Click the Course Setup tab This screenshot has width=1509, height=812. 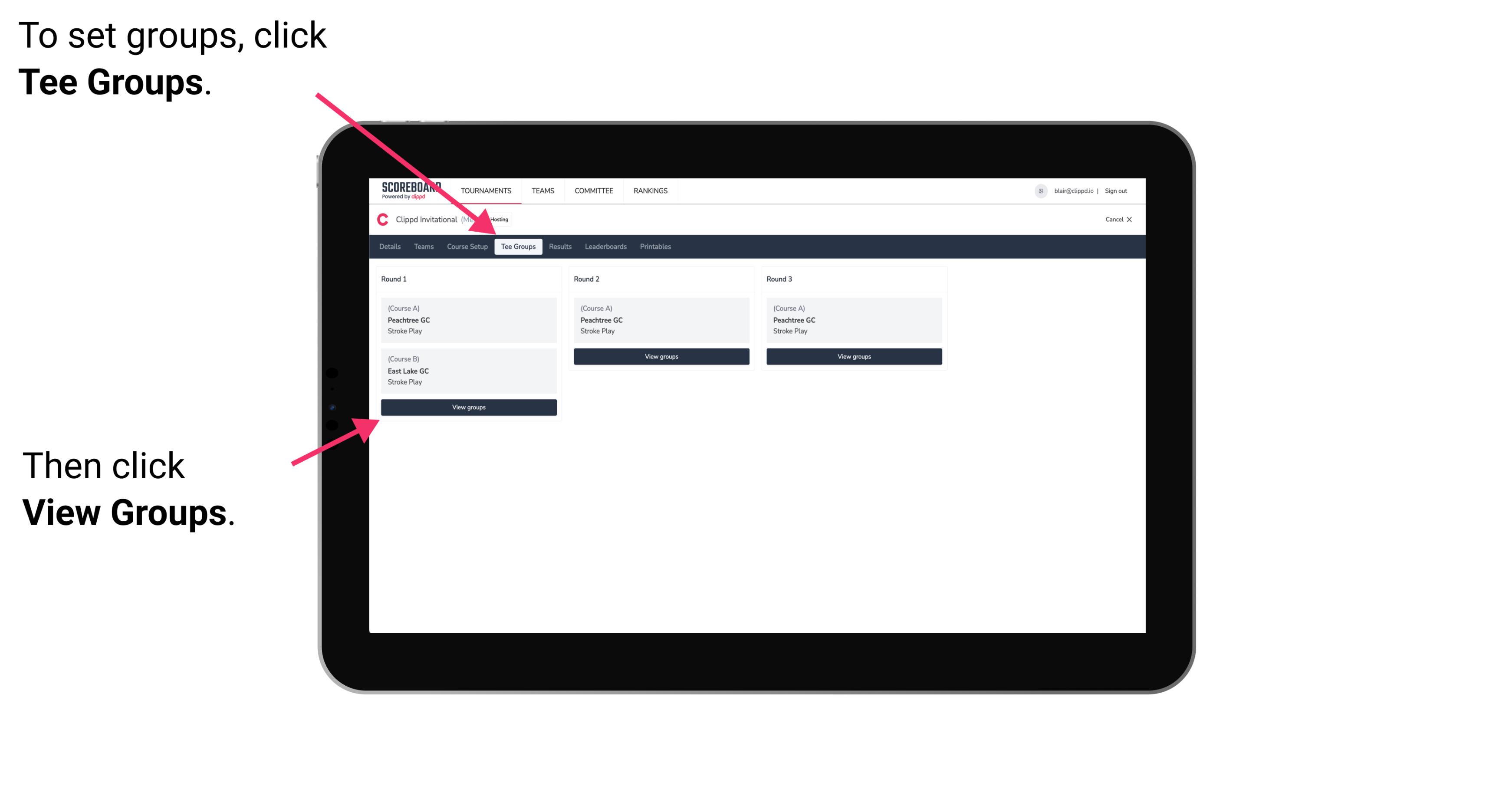pyautogui.click(x=467, y=246)
